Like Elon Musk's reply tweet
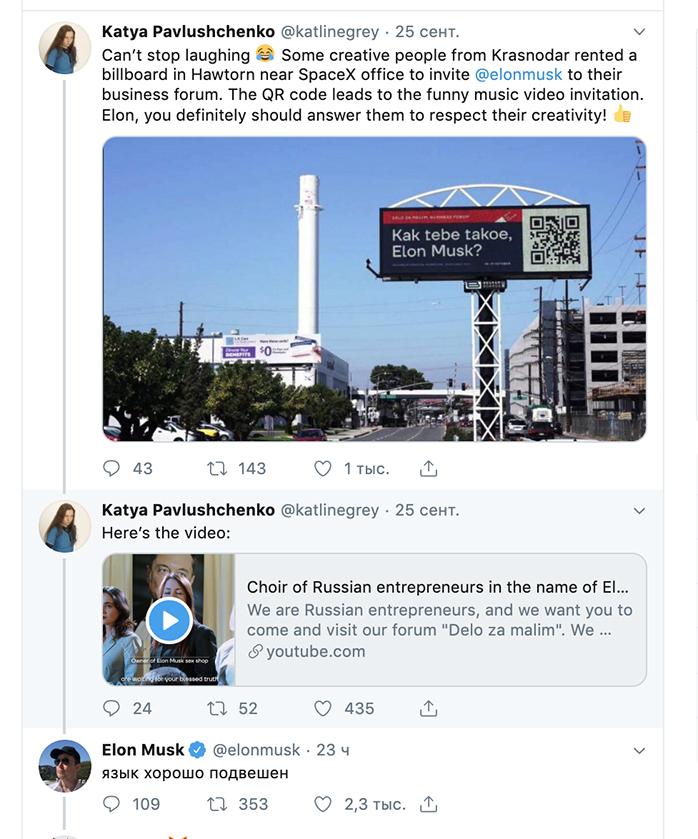The height and width of the screenshot is (839, 698). [x=323, y=804]
